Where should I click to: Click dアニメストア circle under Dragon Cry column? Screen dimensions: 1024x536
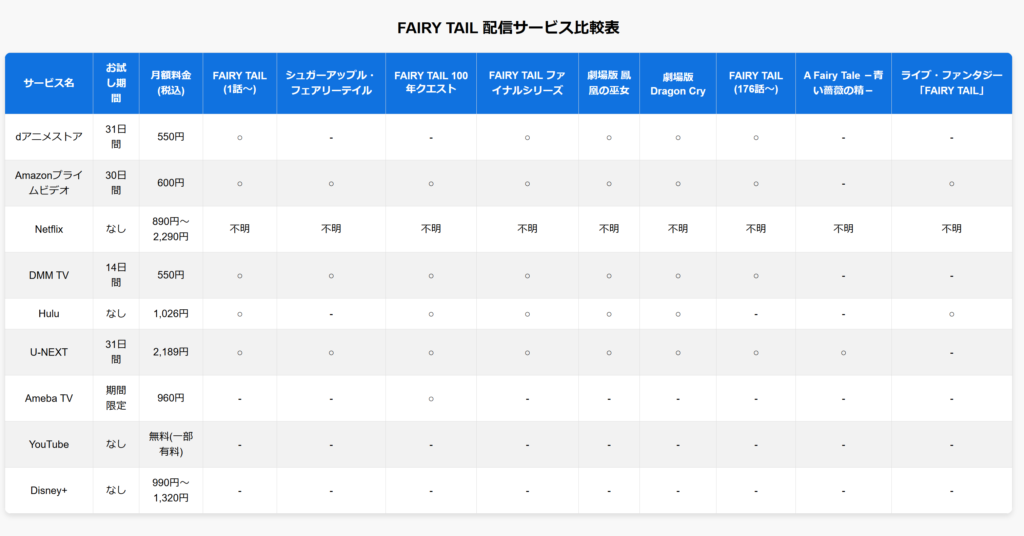[x=678, y=138]
